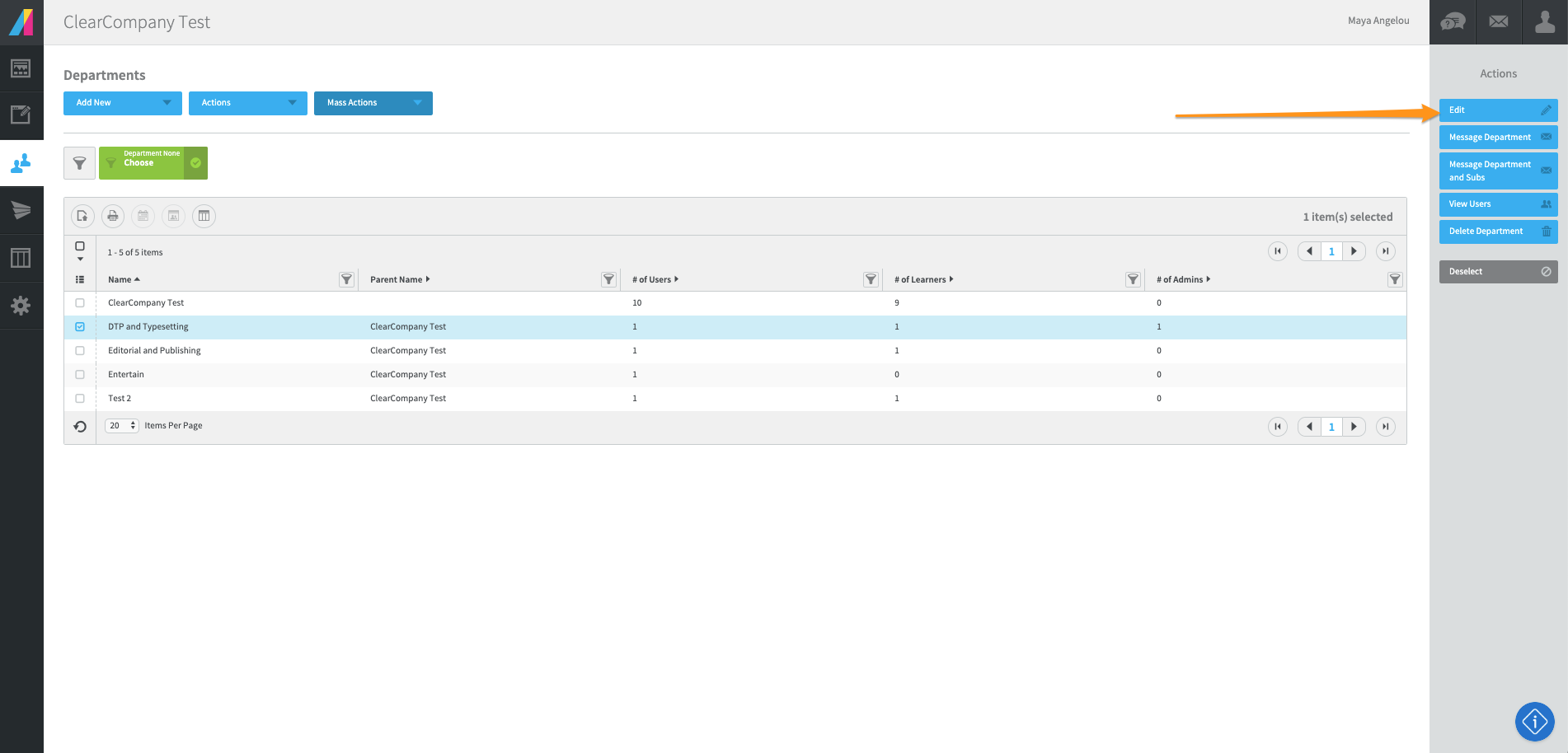The width and height of the screenshot is (1568, 753).
Task: Click the Delete Department button
Action: click(x=1499, y=232)
